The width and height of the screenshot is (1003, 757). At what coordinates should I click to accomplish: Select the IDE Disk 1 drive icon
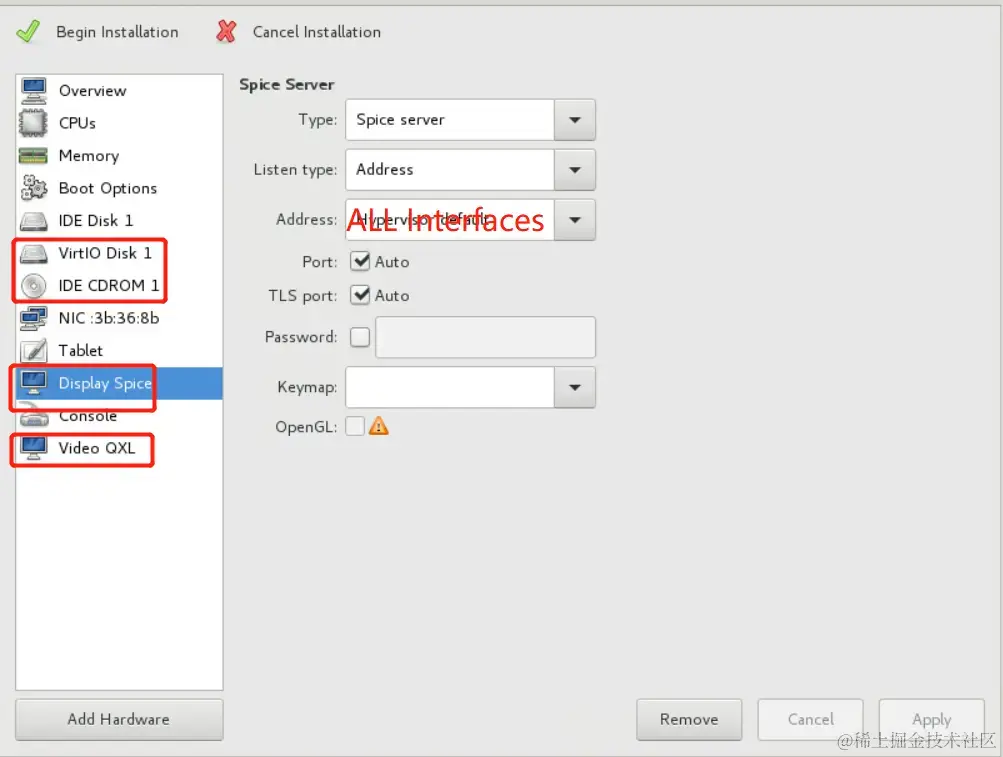coord(33,221)
